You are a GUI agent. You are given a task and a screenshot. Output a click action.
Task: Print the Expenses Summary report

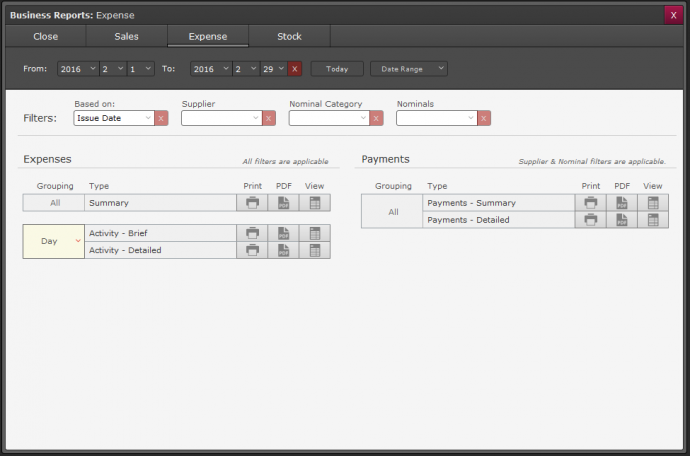[252, 203]
